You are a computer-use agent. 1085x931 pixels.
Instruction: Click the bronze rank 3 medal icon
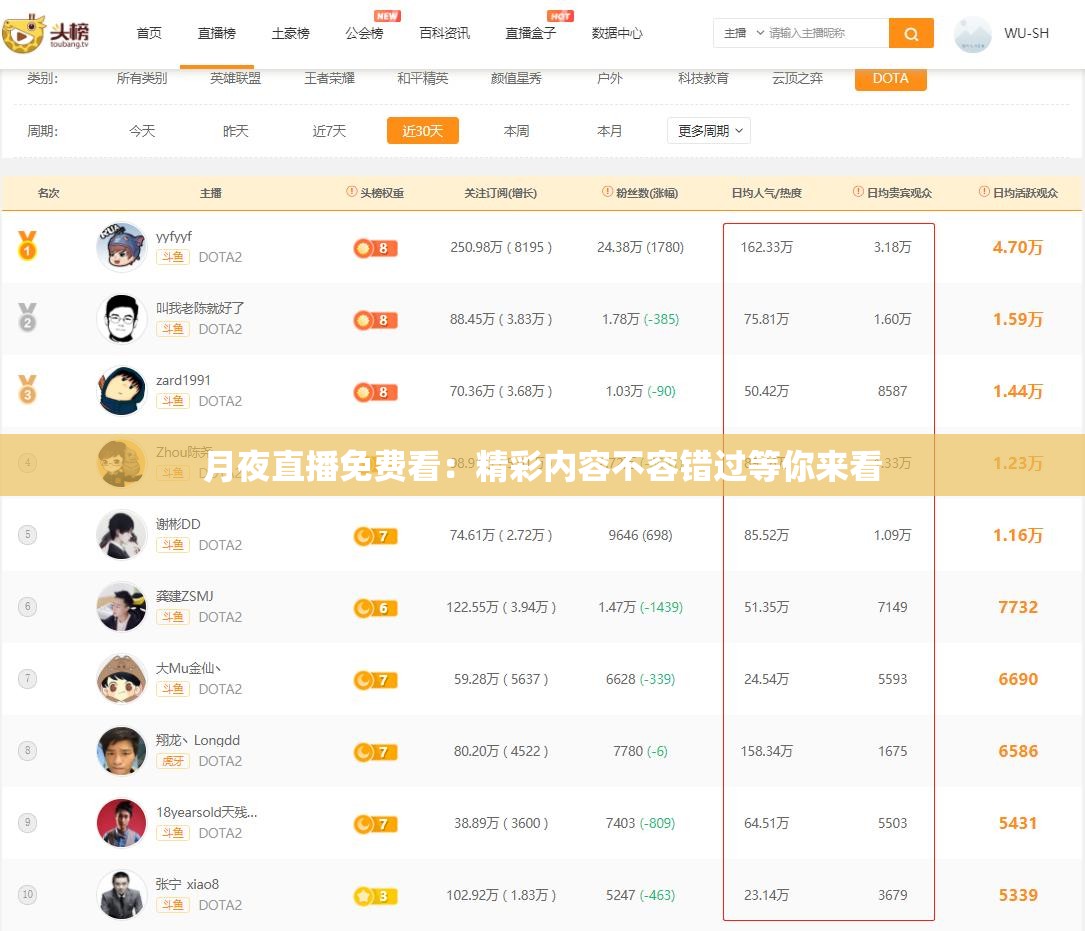(27, 389)
